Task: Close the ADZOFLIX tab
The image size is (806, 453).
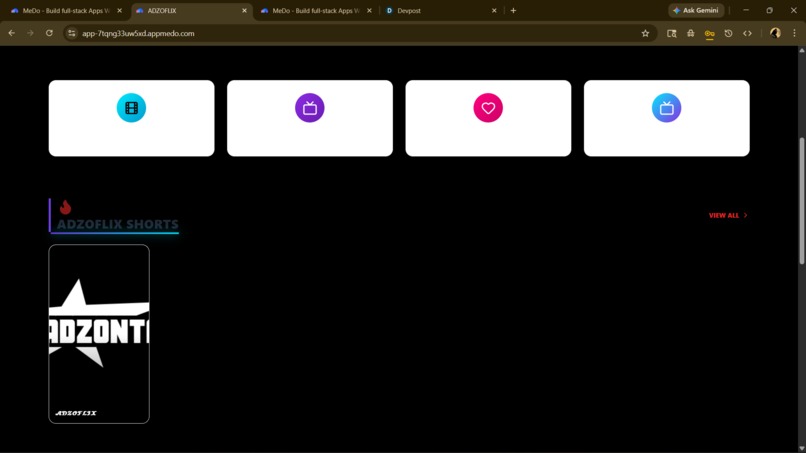Action: click(244, 11)
